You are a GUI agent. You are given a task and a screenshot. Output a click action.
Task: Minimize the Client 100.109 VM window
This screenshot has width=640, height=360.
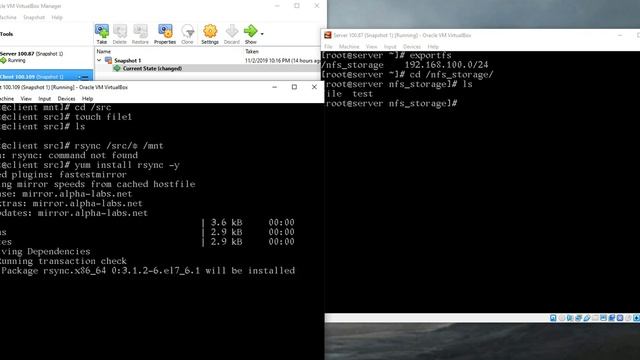[274, 87]
